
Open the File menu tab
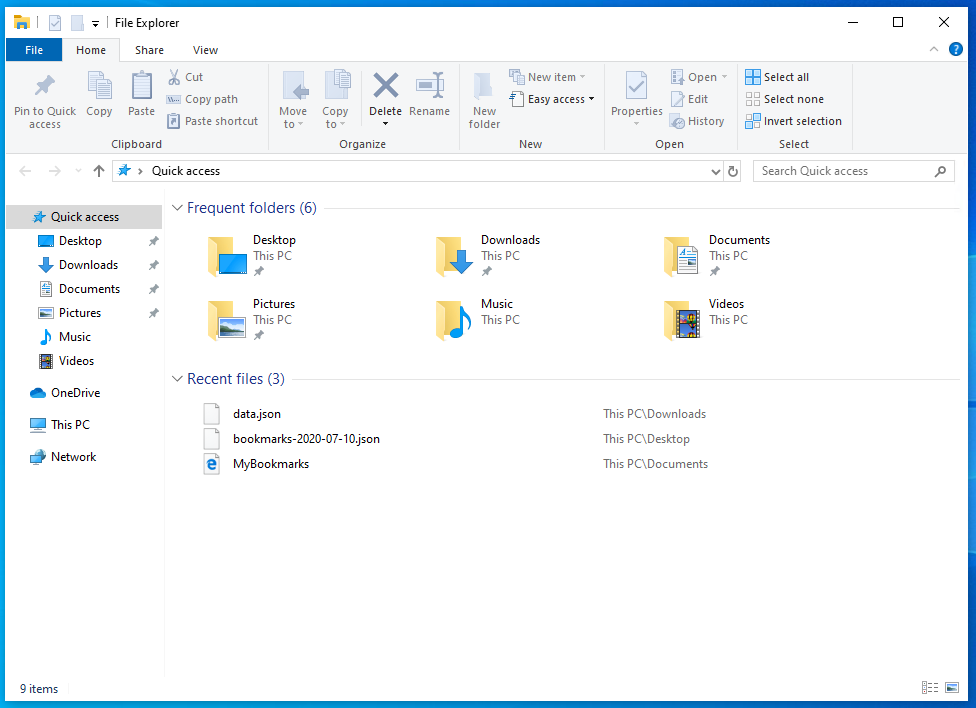point(34,50)
